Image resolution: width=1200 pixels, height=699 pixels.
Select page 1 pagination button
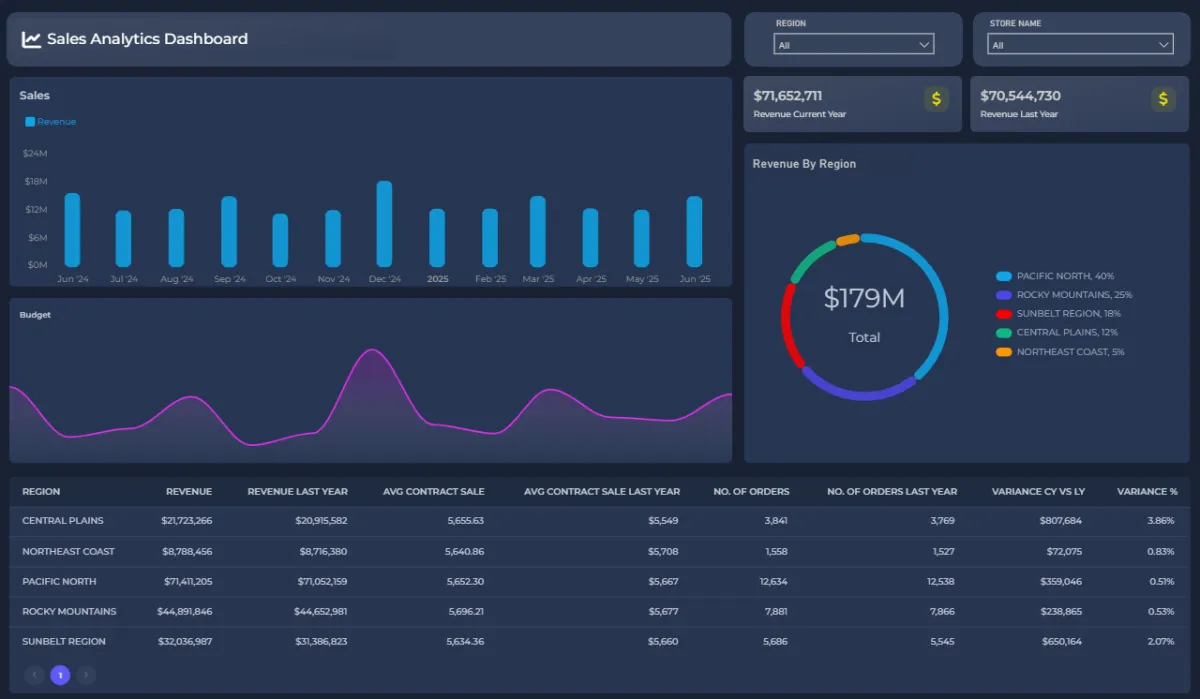[60, 675]
